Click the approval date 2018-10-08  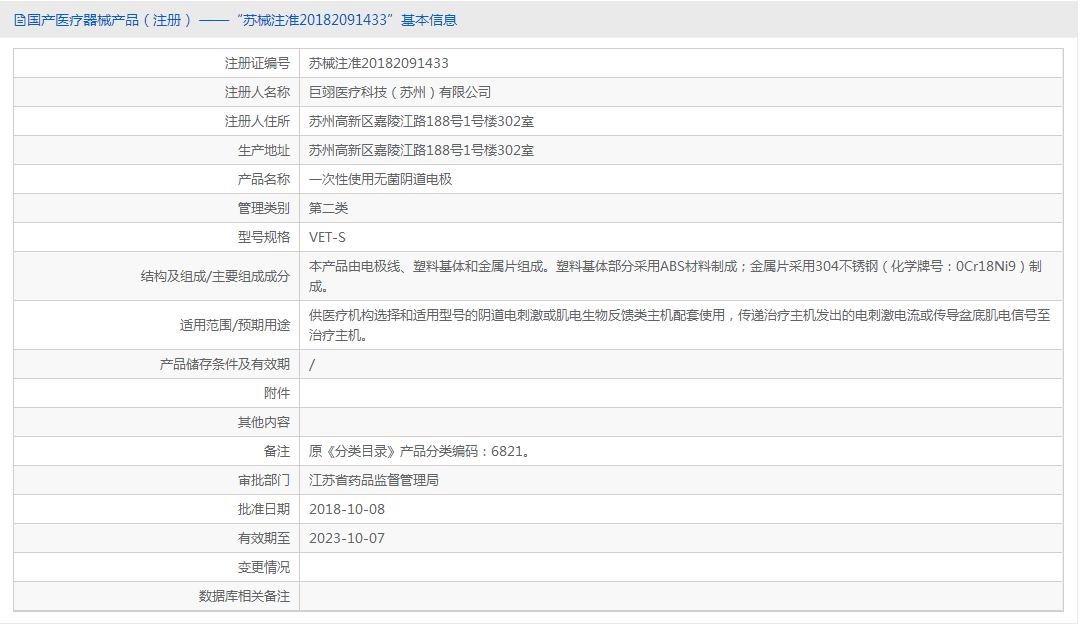(x=347, y=509)
